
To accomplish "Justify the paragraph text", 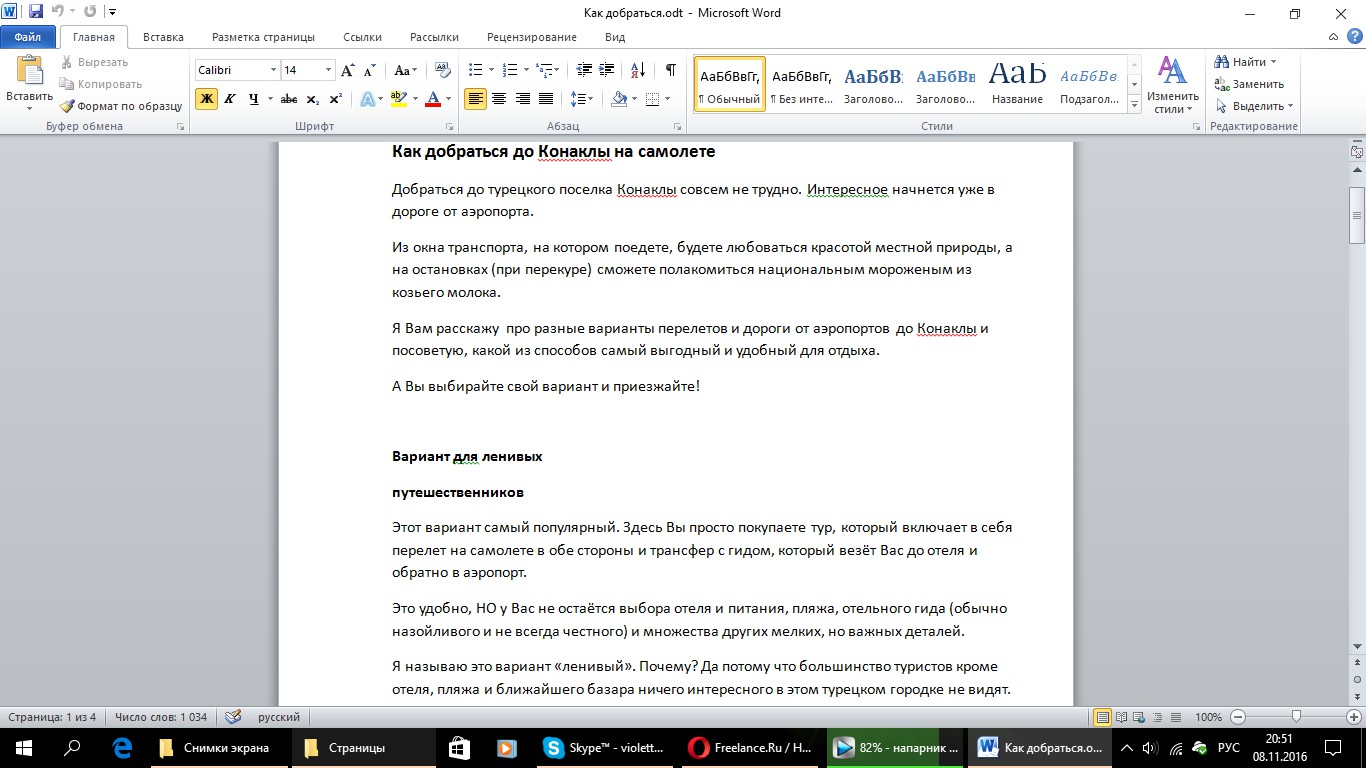I will coord(546,99).
